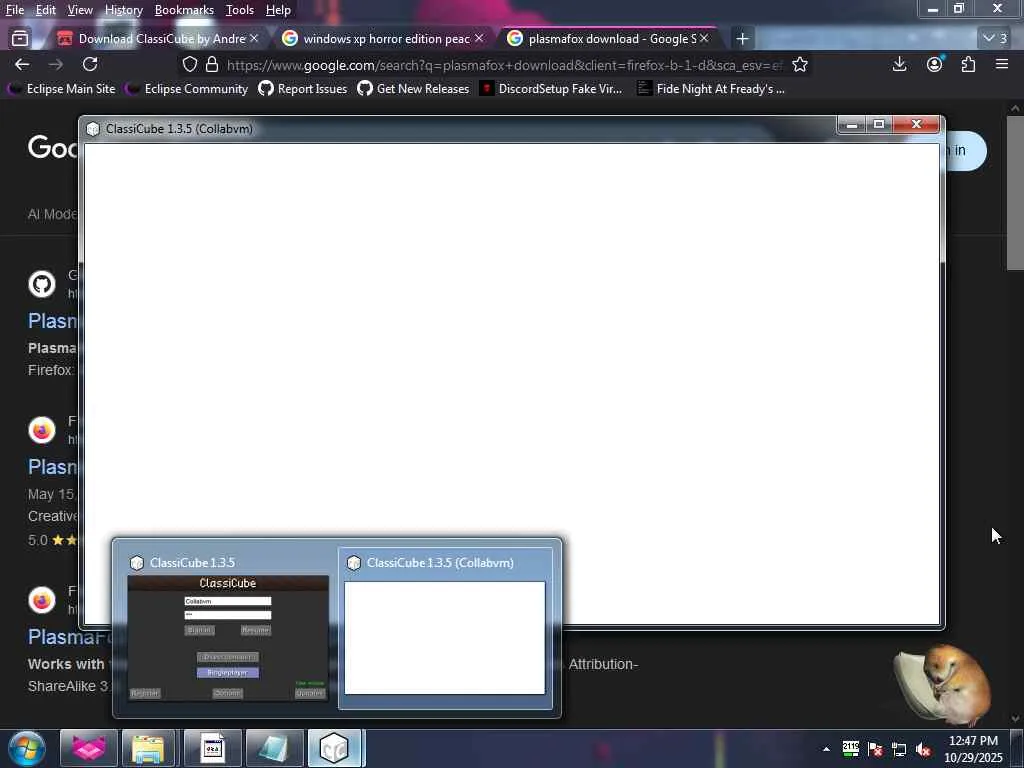
Task: Reload the current Google page
Action: tap(90, 64)
